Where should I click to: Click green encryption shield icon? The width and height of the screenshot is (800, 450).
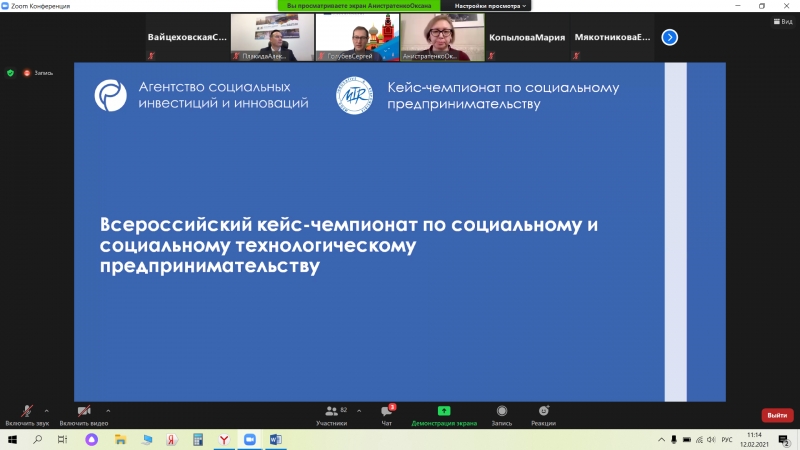10,73
